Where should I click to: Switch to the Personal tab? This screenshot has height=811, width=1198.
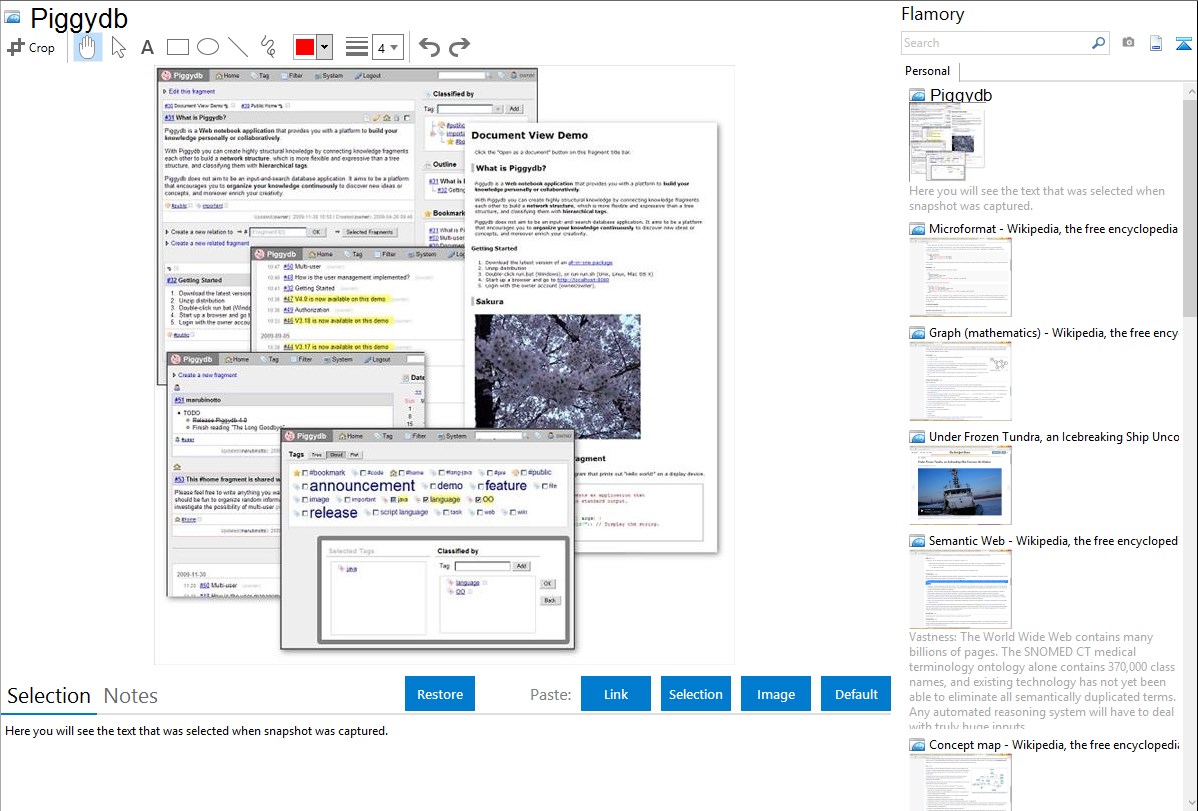point(928,71)
